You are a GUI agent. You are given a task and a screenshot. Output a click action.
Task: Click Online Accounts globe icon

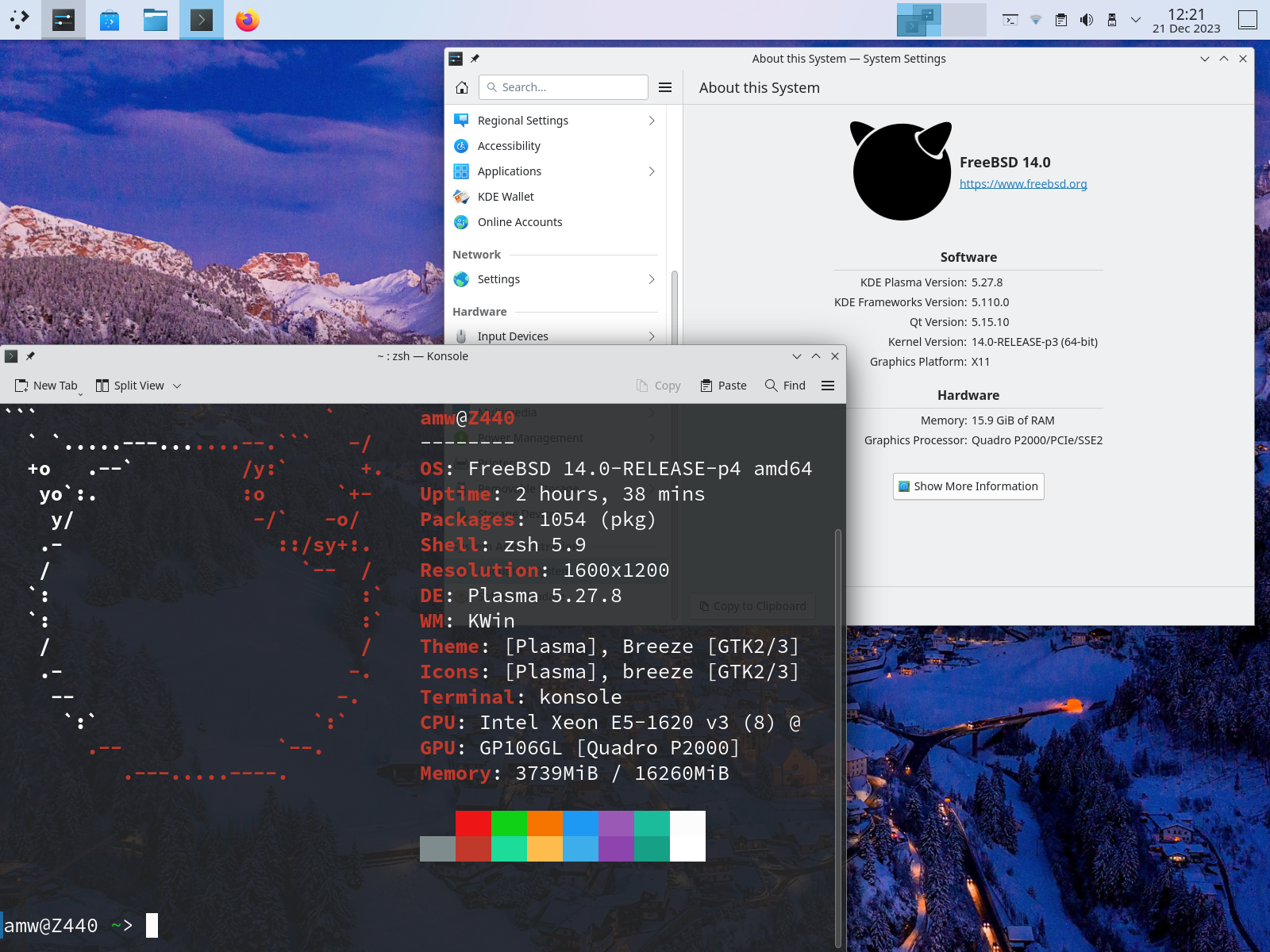pyautogui.click(x=461, y=222)
